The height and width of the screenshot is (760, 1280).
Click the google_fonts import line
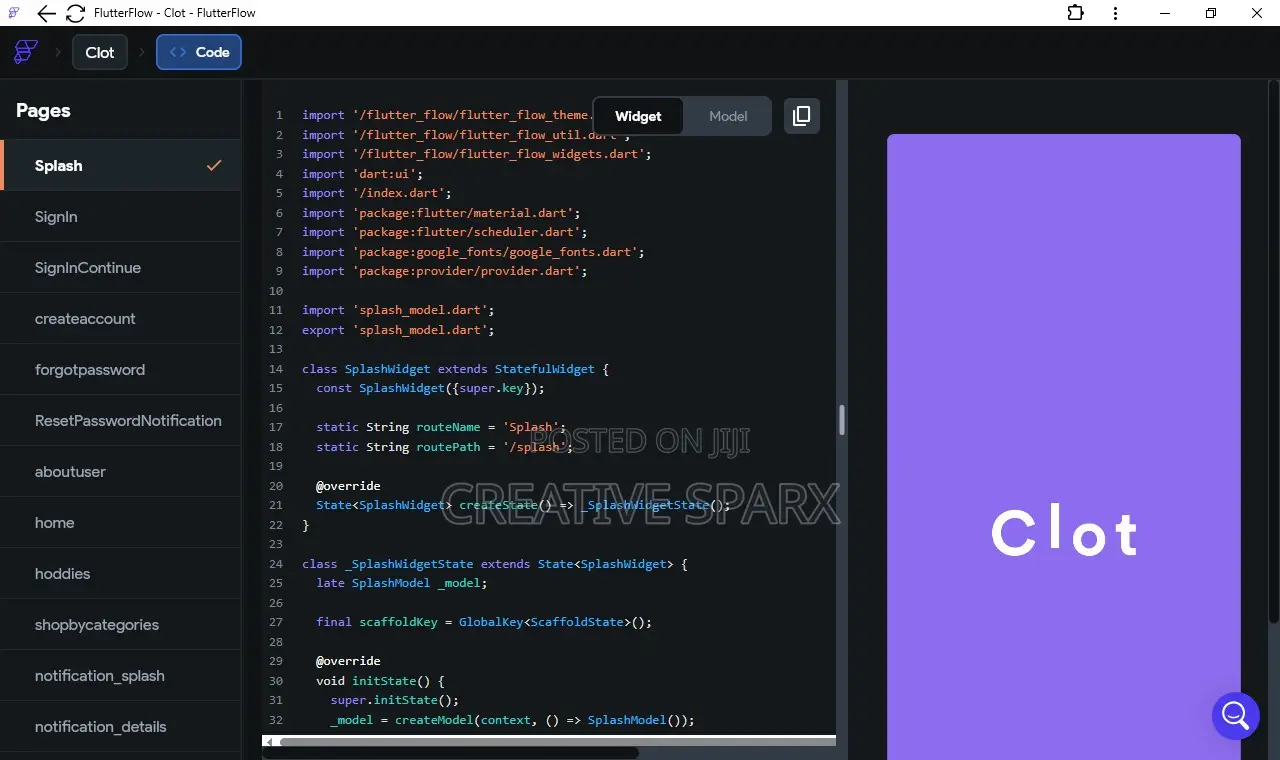473,251
